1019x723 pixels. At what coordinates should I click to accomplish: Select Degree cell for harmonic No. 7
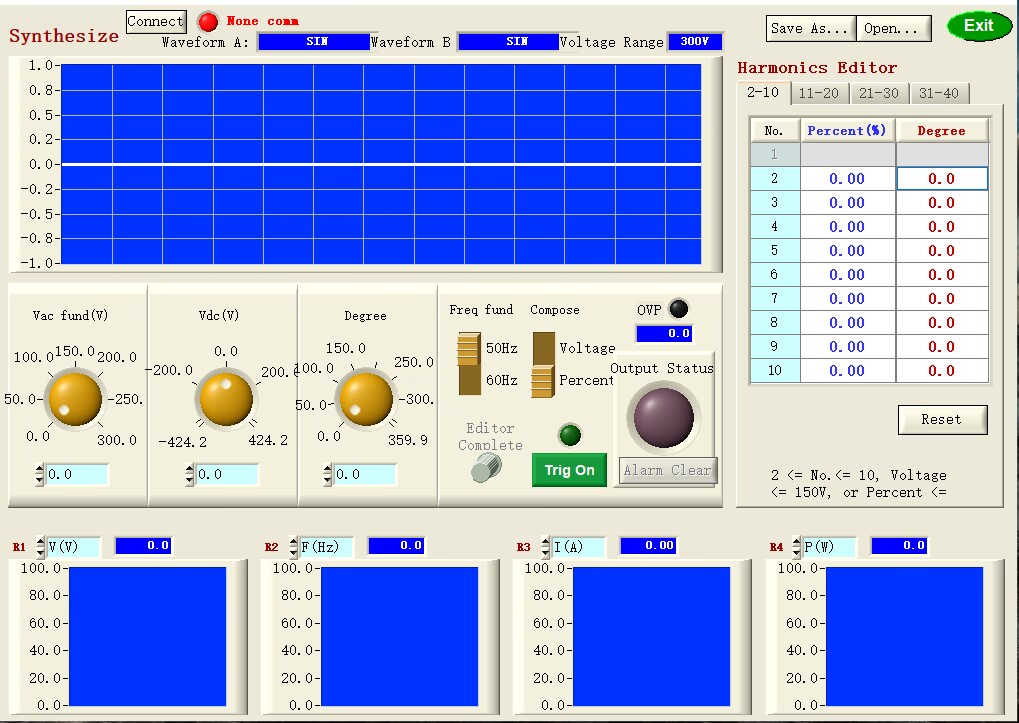tap(942, 299)
